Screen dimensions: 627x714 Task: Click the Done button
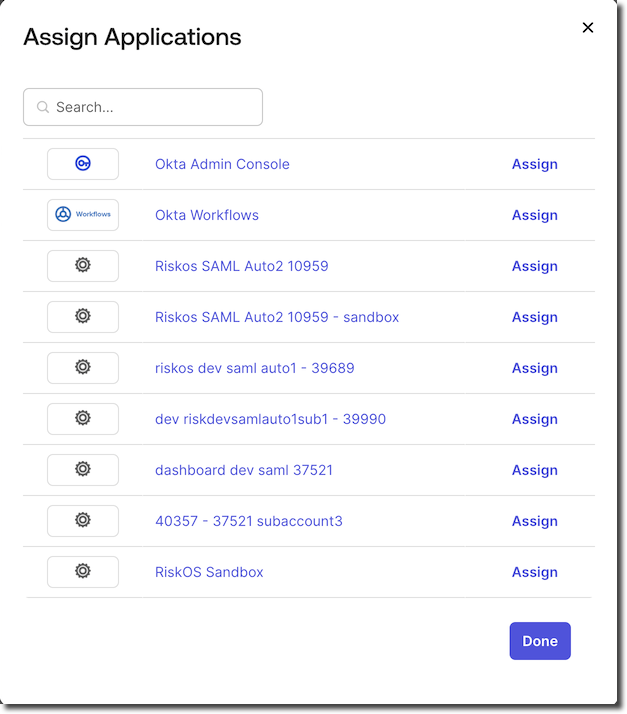coord(540,641)
